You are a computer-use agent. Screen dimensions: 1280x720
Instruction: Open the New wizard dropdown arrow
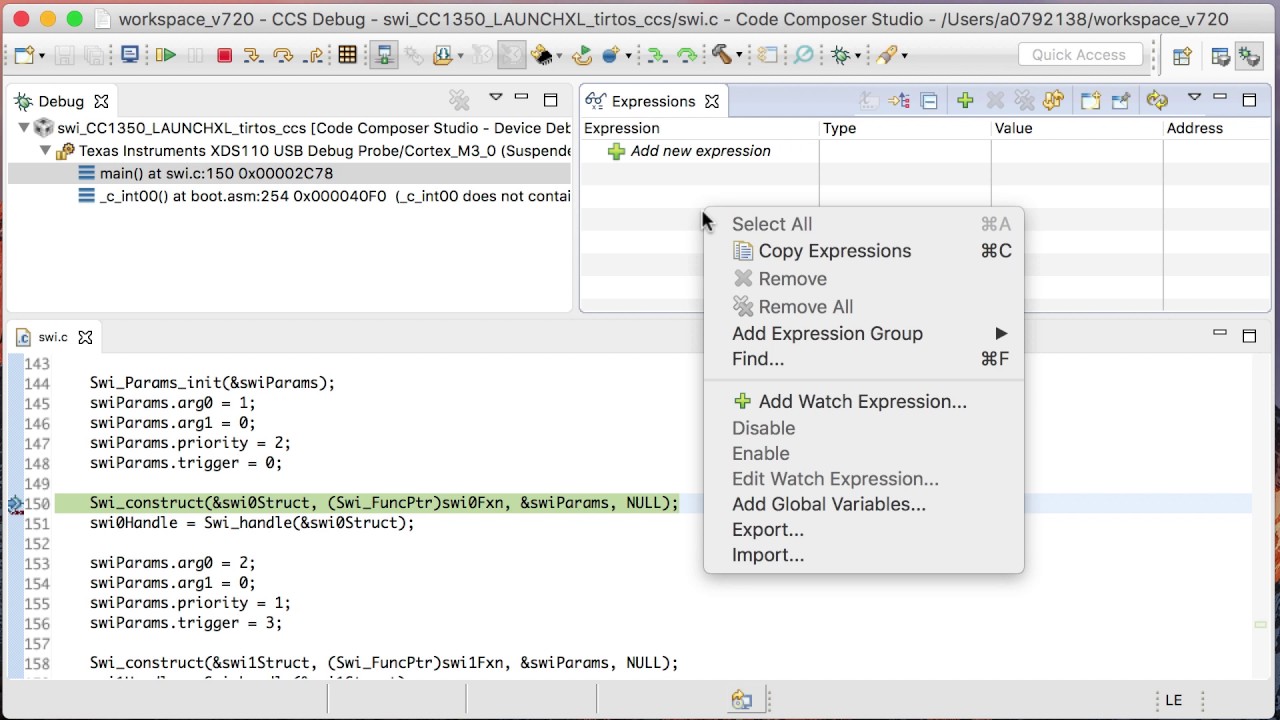tap(42, 56)
